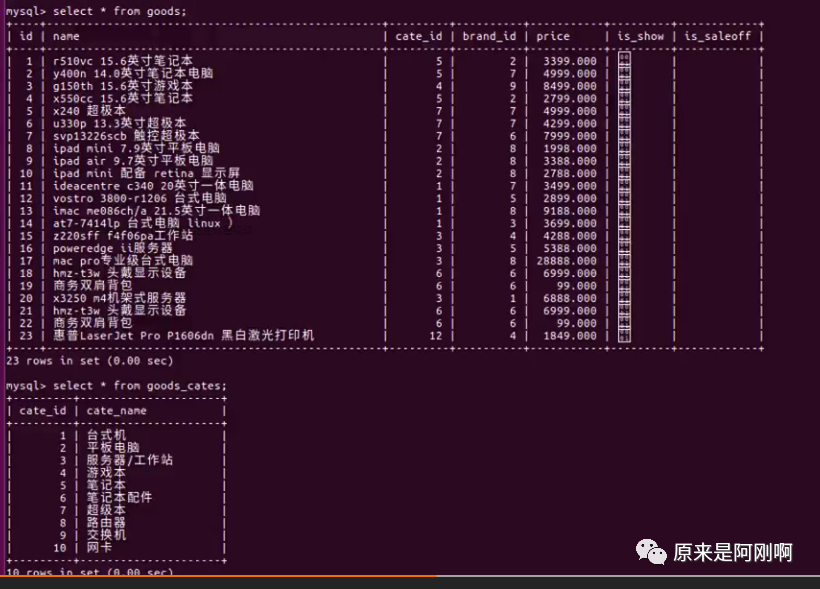Click the 'poweredge ii服务器' row name
Image resolution: width=820 pixels, height=589 pixels.
[112, 248]
